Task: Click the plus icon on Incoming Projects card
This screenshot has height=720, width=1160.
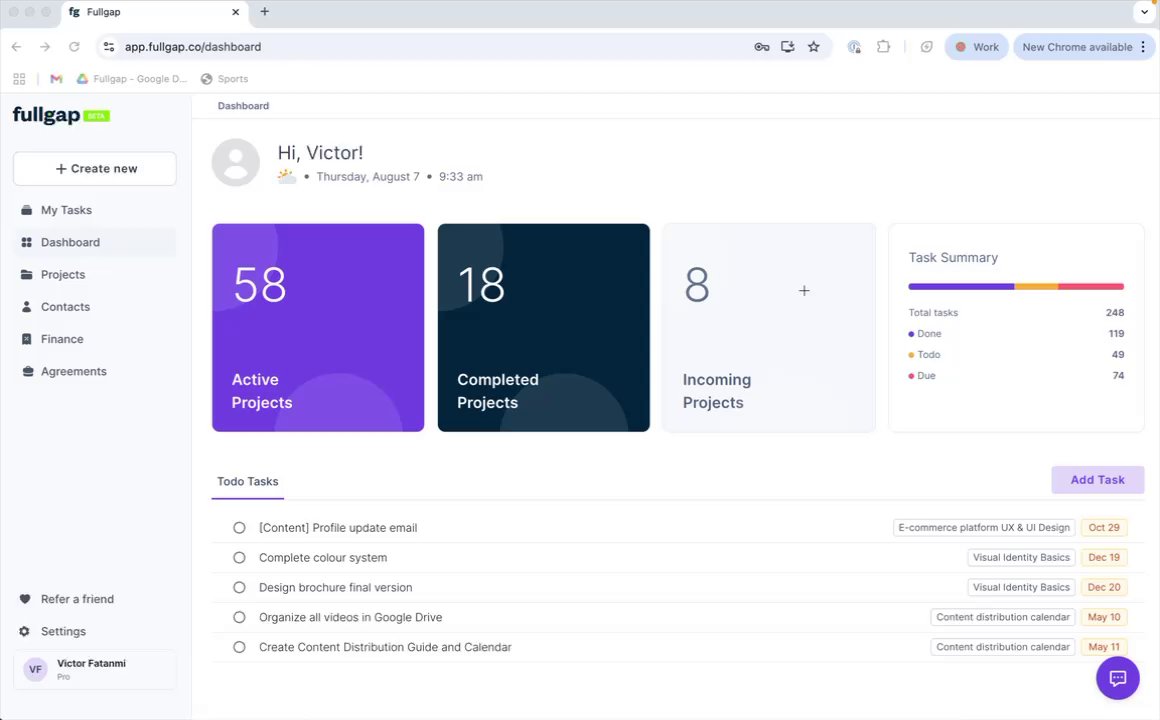Action: click(x=804, y=291)
